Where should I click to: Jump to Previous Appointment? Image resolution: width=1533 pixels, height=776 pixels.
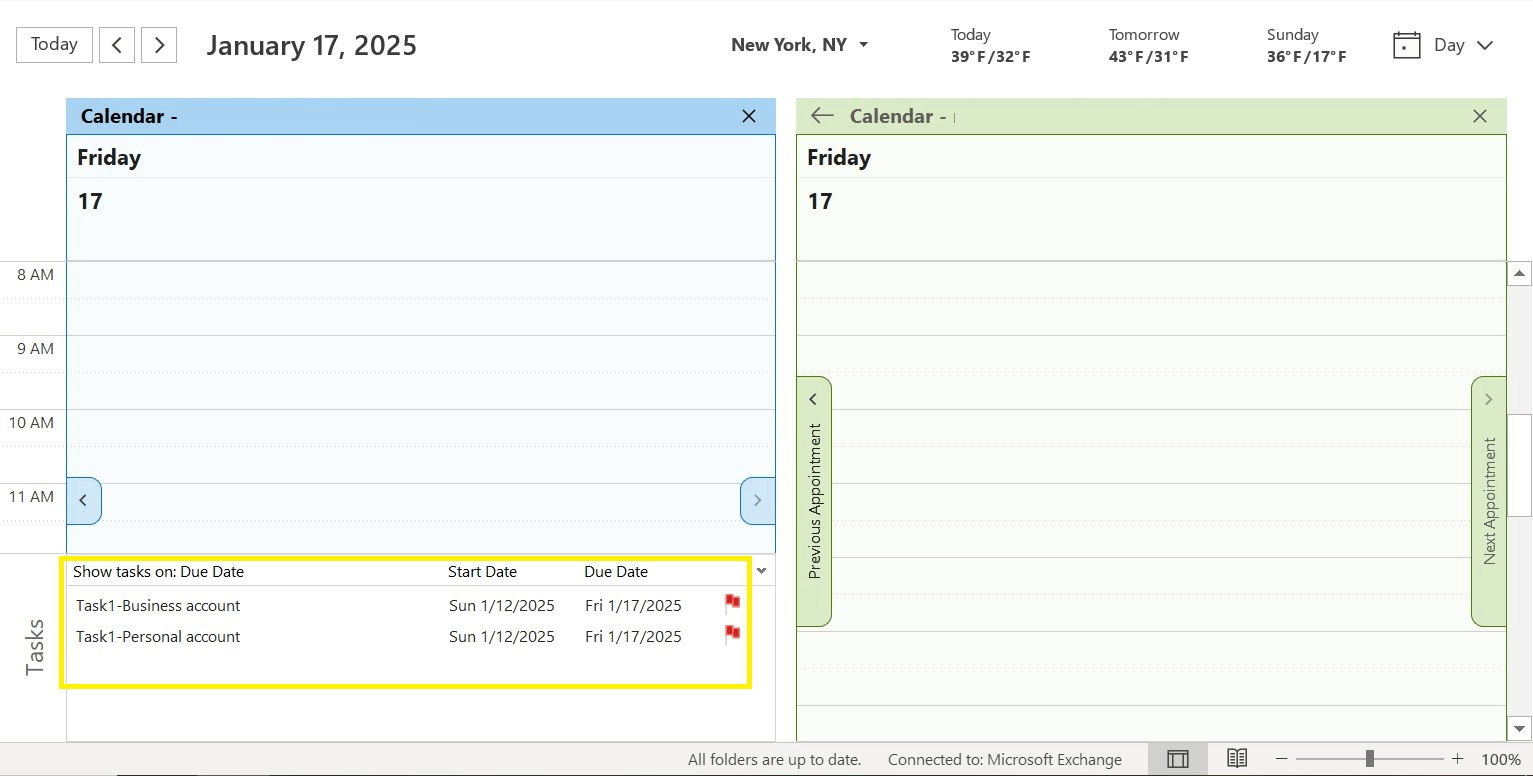[813, 500]
